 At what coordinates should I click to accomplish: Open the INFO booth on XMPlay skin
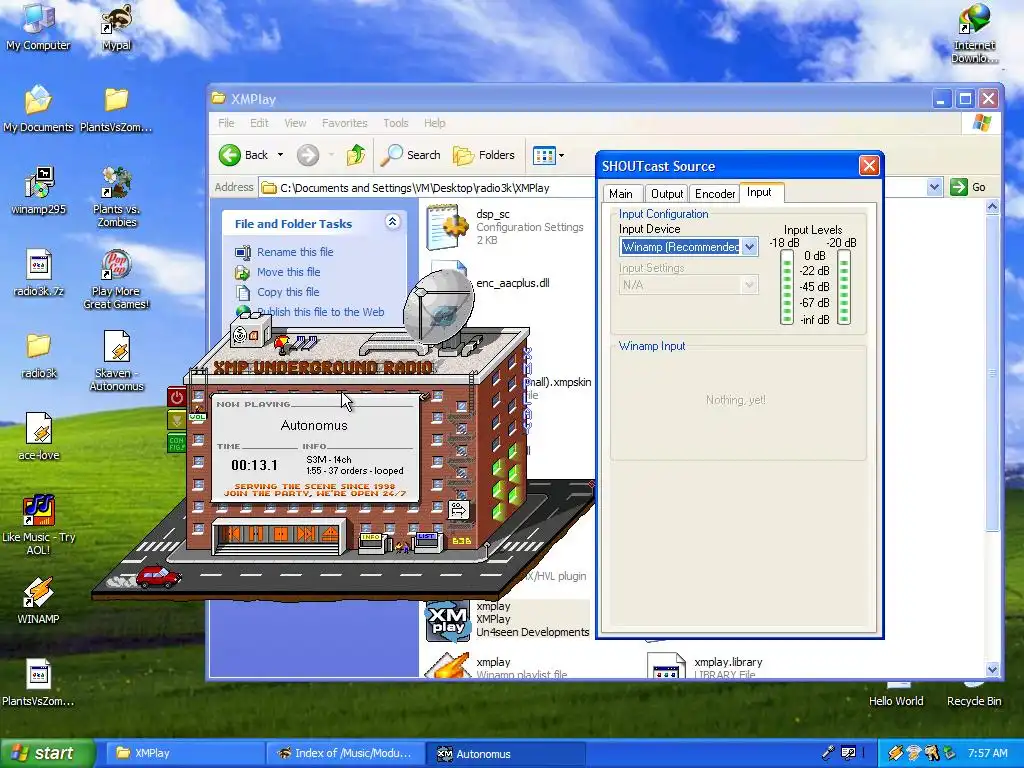point(372,542)
